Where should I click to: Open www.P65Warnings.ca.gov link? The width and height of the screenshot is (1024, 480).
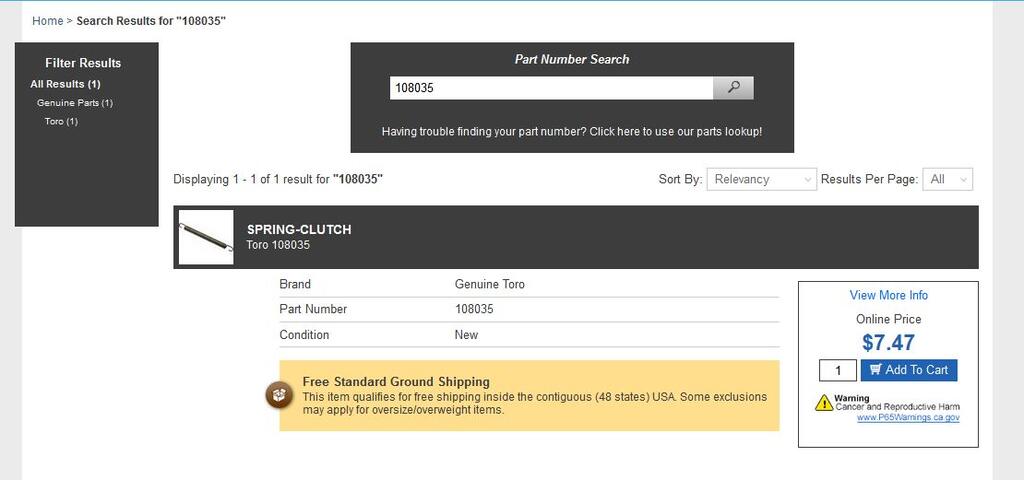click(908, 417)
